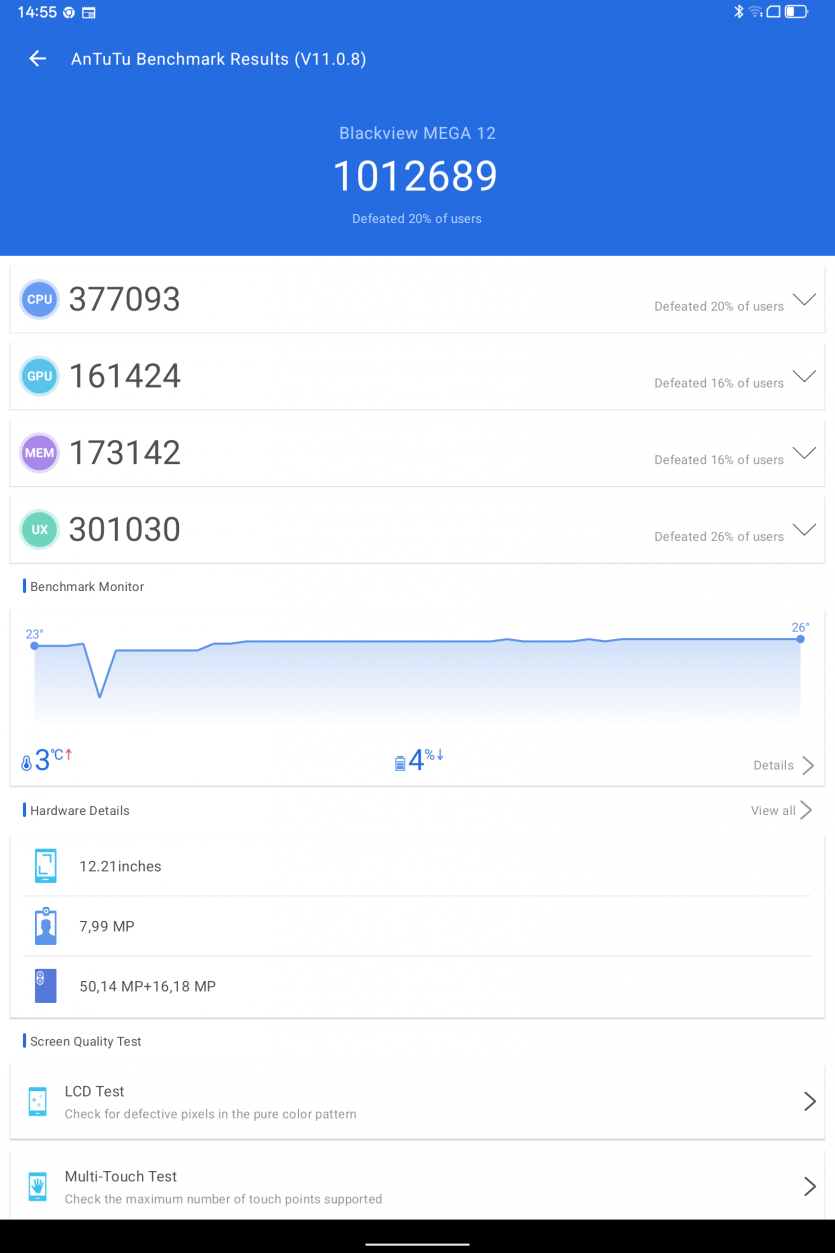Expand the CPU score details chevron
The width and height of the screenshot is (835, 1253).
803,300
